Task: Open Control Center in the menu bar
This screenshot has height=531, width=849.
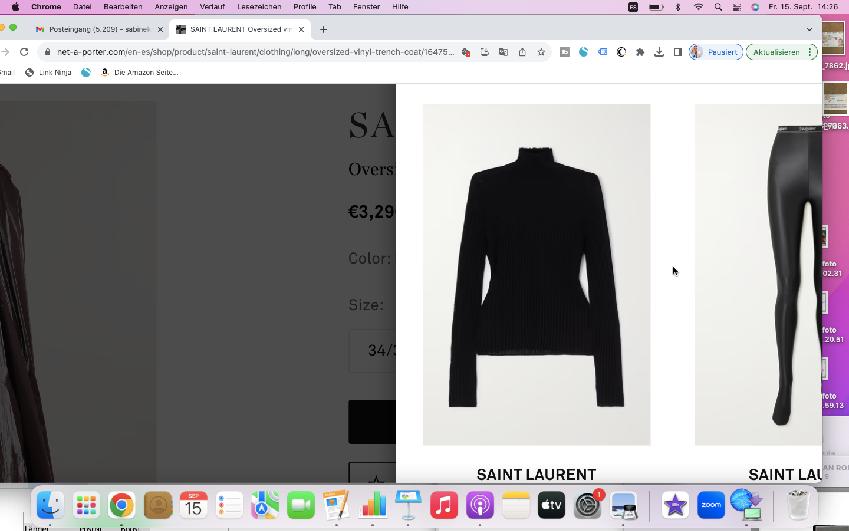Action: click(x=736, y=6)
